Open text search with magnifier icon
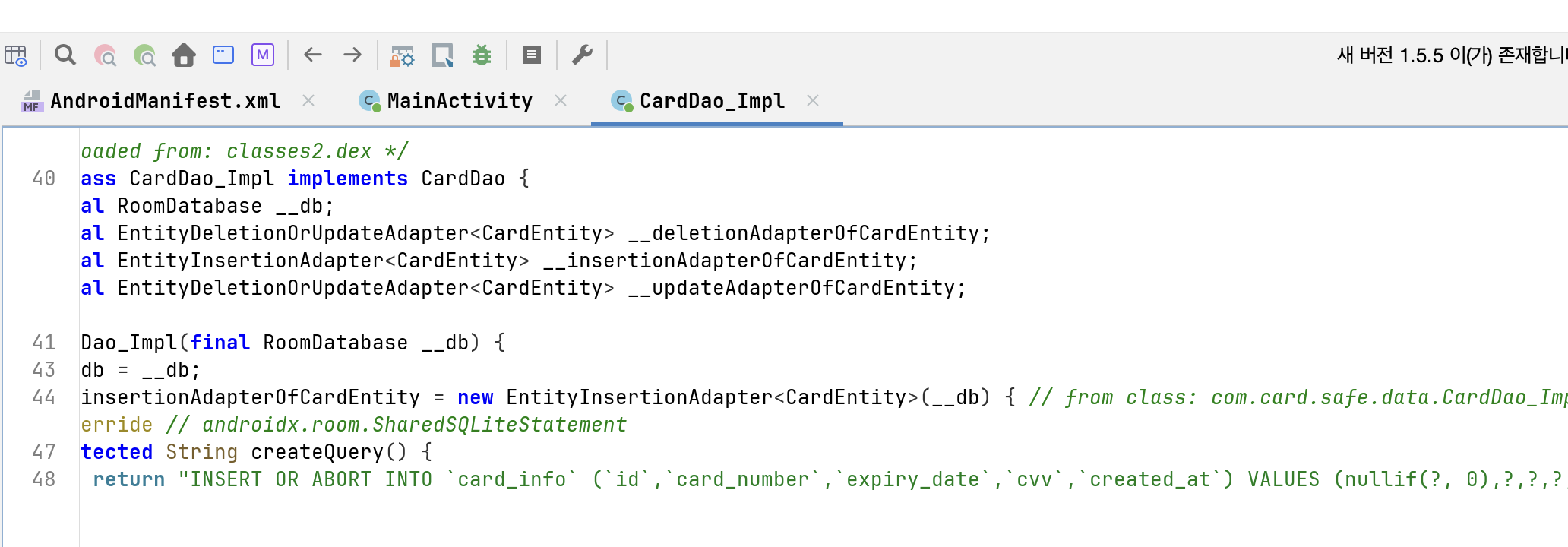The image size is (1568, 547). pyautogui.click(x=65, y=55)
